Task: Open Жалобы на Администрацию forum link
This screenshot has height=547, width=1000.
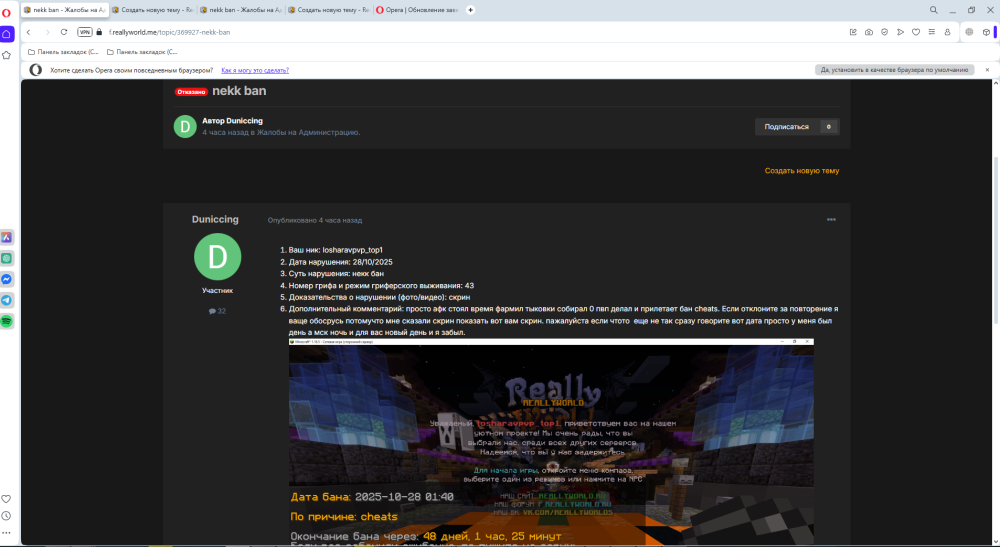Action: coord(308,133)
